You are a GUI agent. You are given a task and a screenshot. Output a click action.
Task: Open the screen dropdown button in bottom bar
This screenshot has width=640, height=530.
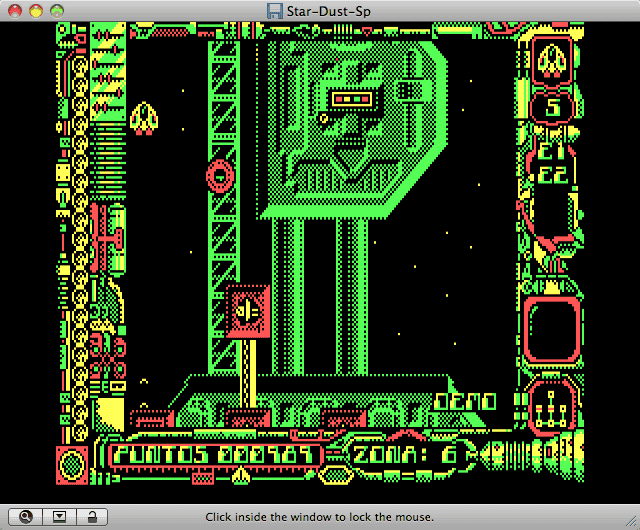tap(59, 517)
